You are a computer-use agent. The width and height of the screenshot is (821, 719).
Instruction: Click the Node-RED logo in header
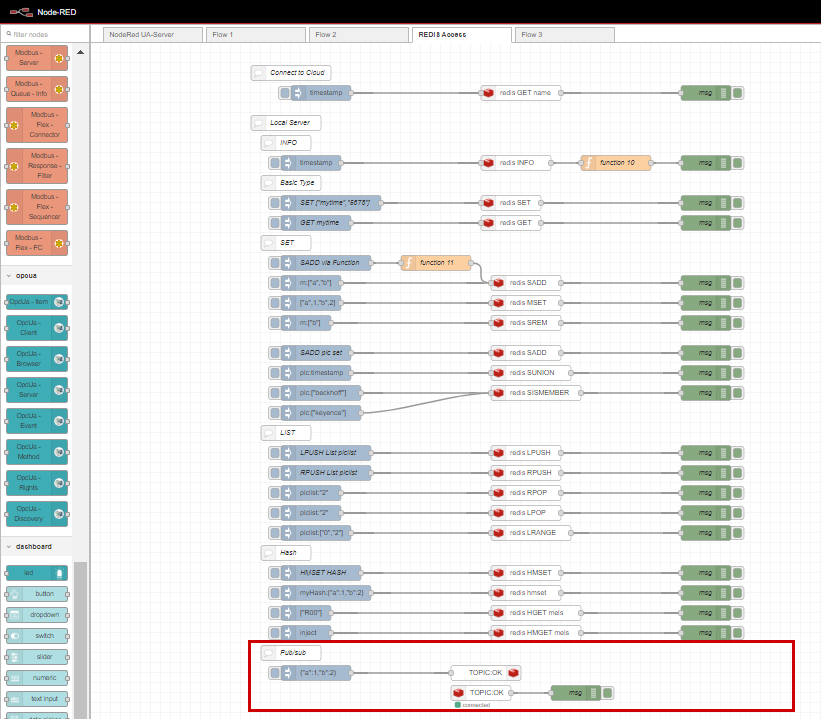(43, 12)
